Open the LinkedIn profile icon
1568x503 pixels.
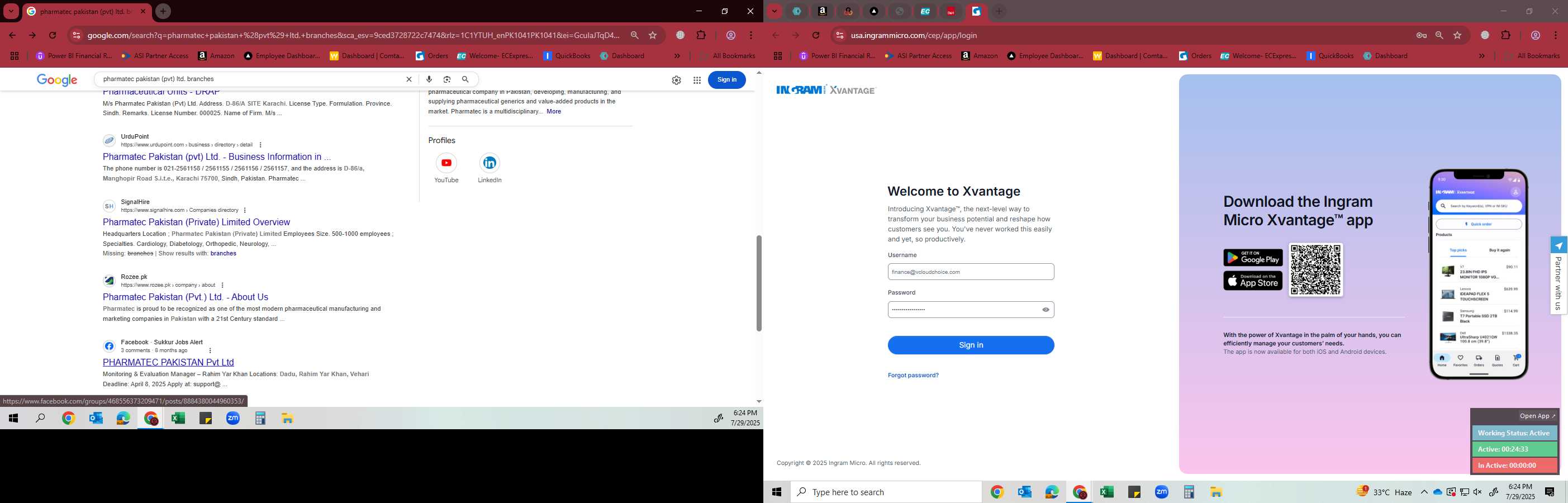[x=490, y=163]
